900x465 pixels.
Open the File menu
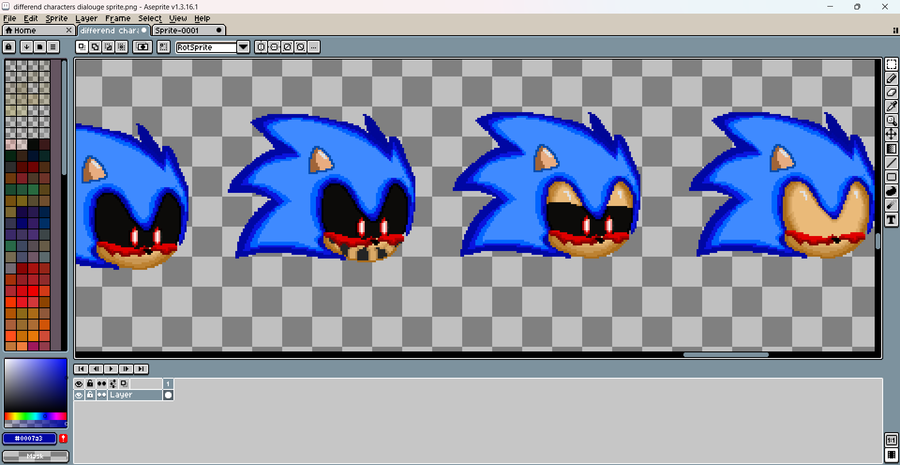9,18
